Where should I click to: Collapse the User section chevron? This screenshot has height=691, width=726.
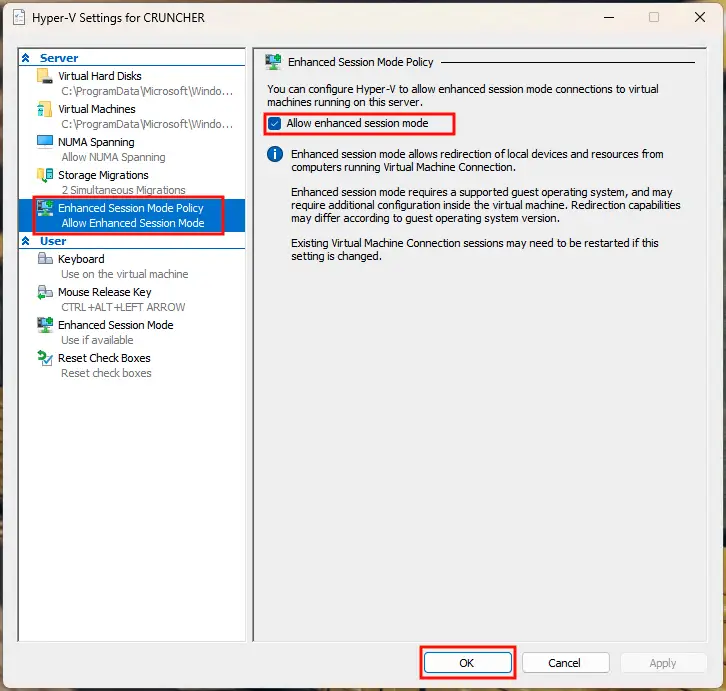pos(26,241)
